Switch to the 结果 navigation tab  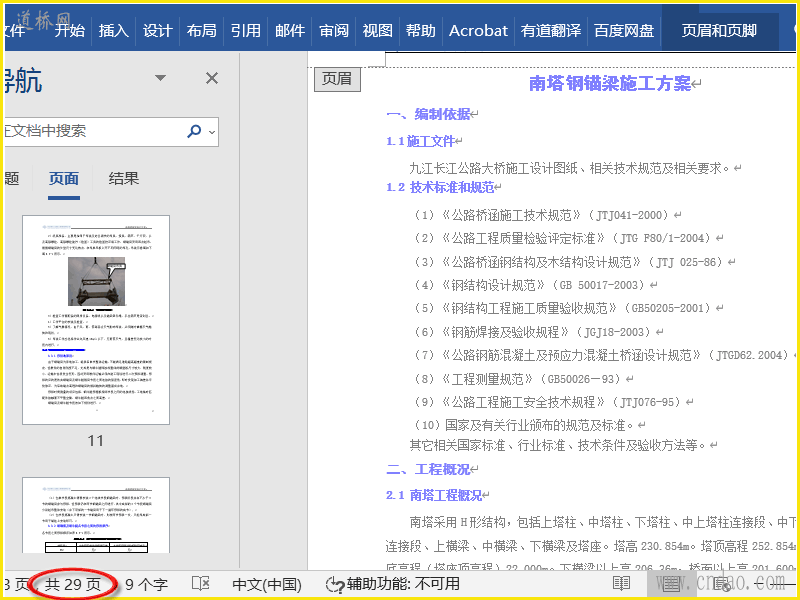point(123,179)
